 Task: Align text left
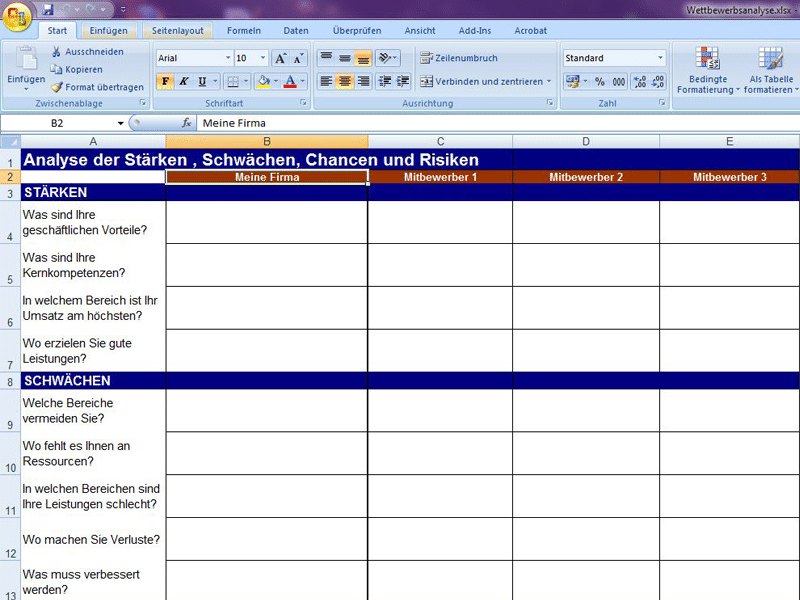point(326,81)
